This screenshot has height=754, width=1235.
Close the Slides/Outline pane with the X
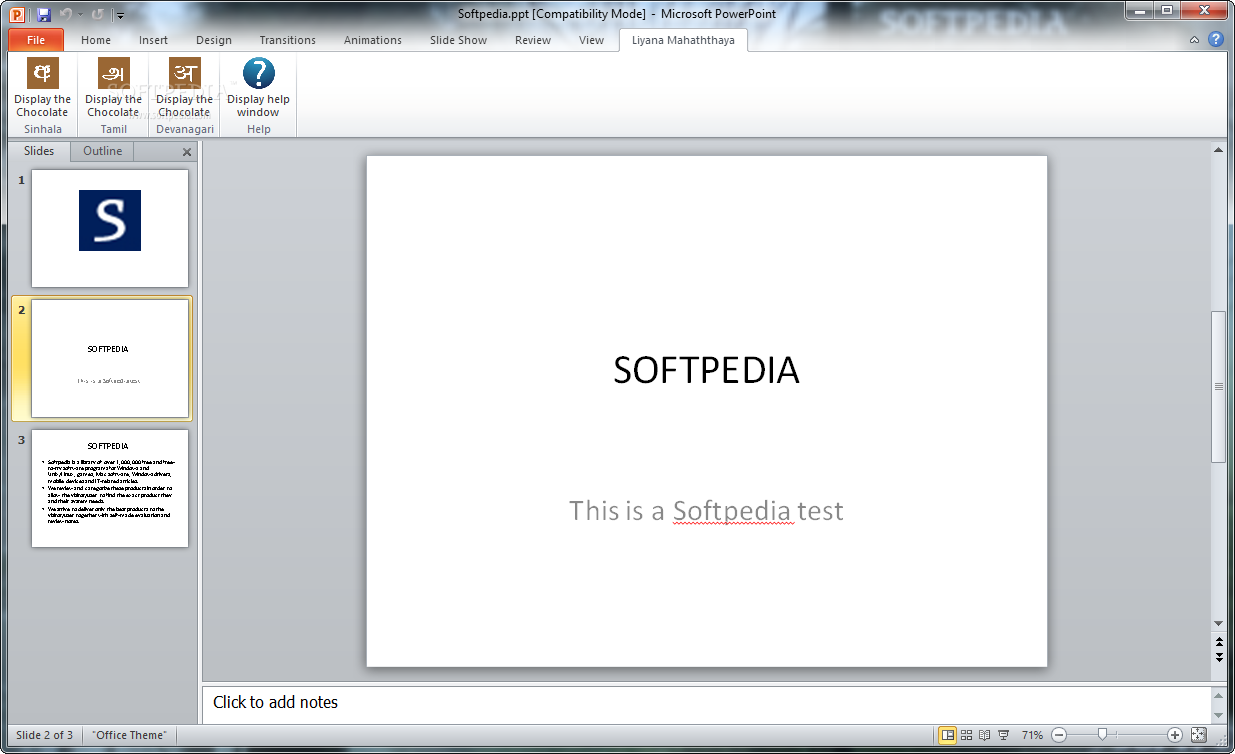(x=187, y=153)
